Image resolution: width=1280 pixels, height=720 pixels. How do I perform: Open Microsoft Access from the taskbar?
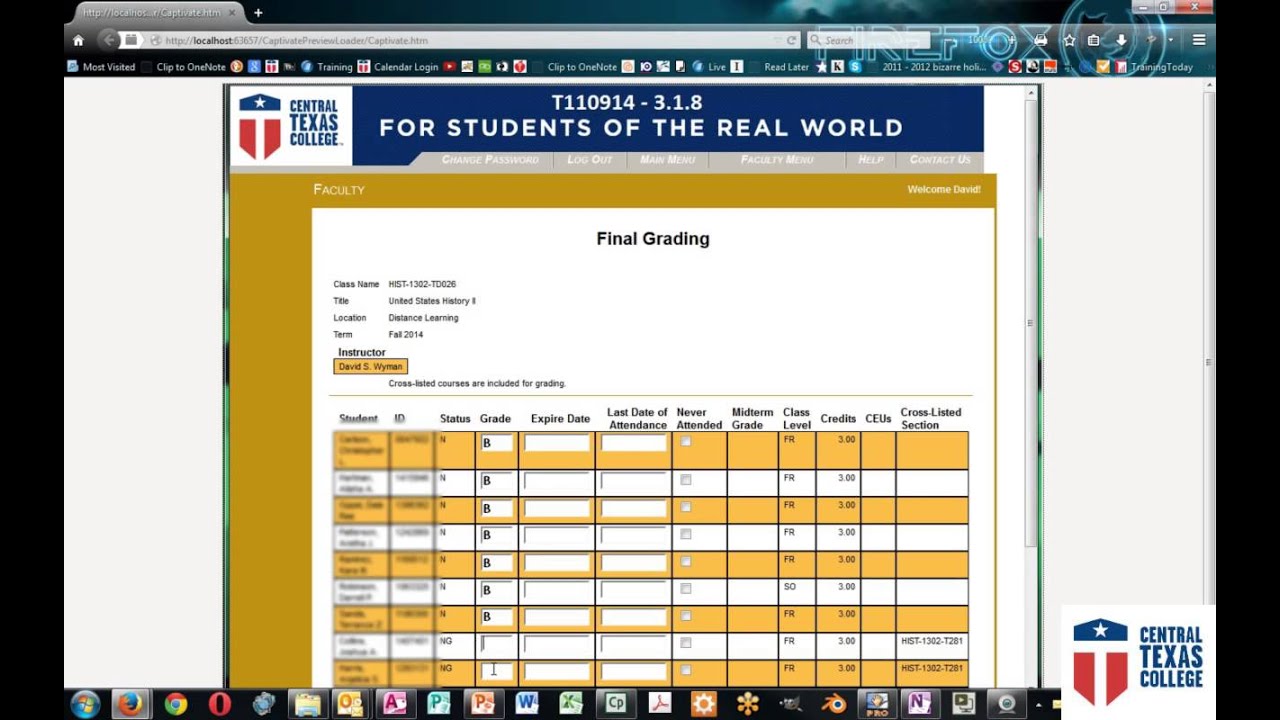click(x=394, y=703)
